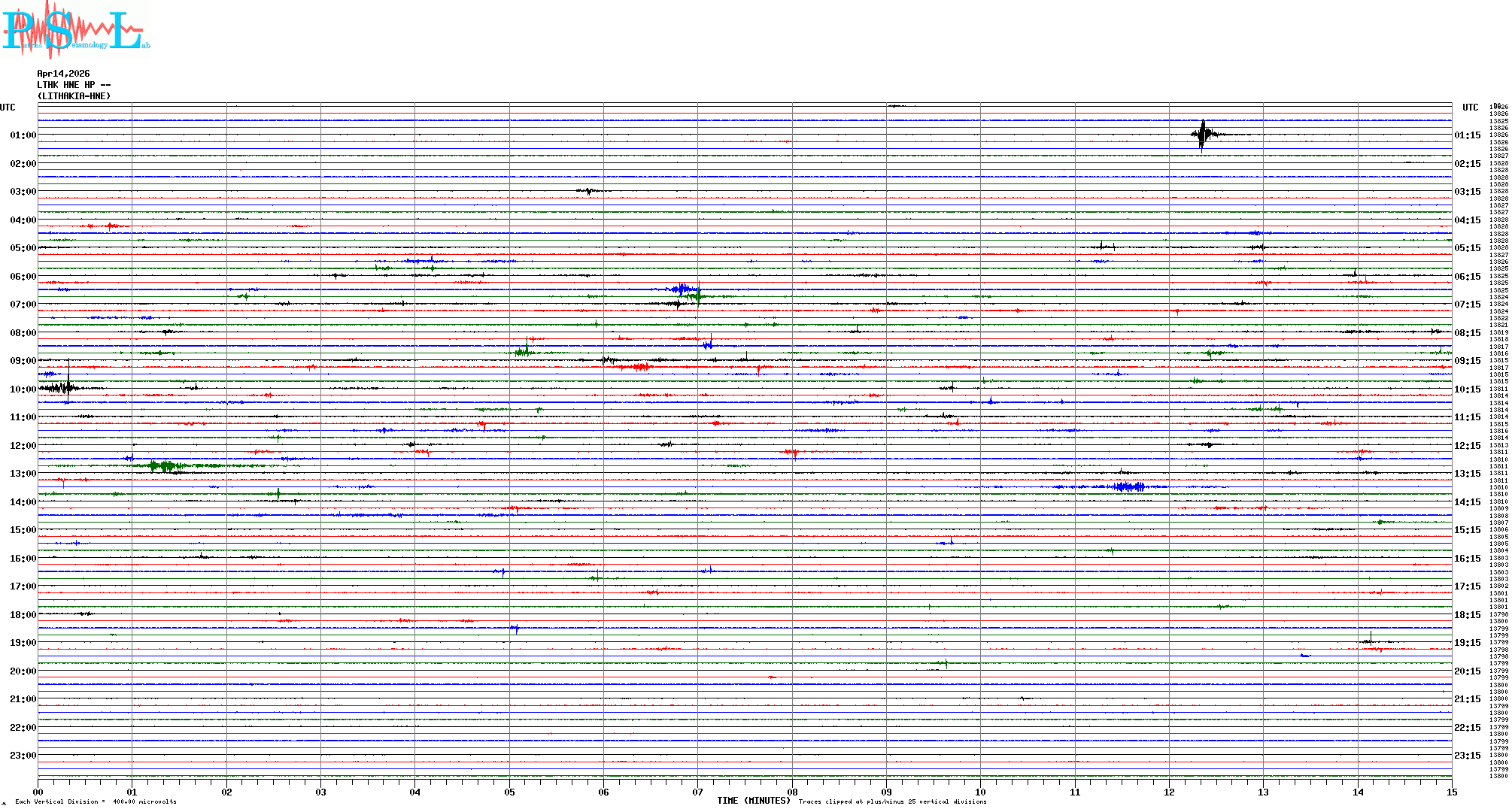Click the TIME (MINUTES) axis title
This screenshot has width=1512, height=812.
pyautogui.click(x=753, y=801)
